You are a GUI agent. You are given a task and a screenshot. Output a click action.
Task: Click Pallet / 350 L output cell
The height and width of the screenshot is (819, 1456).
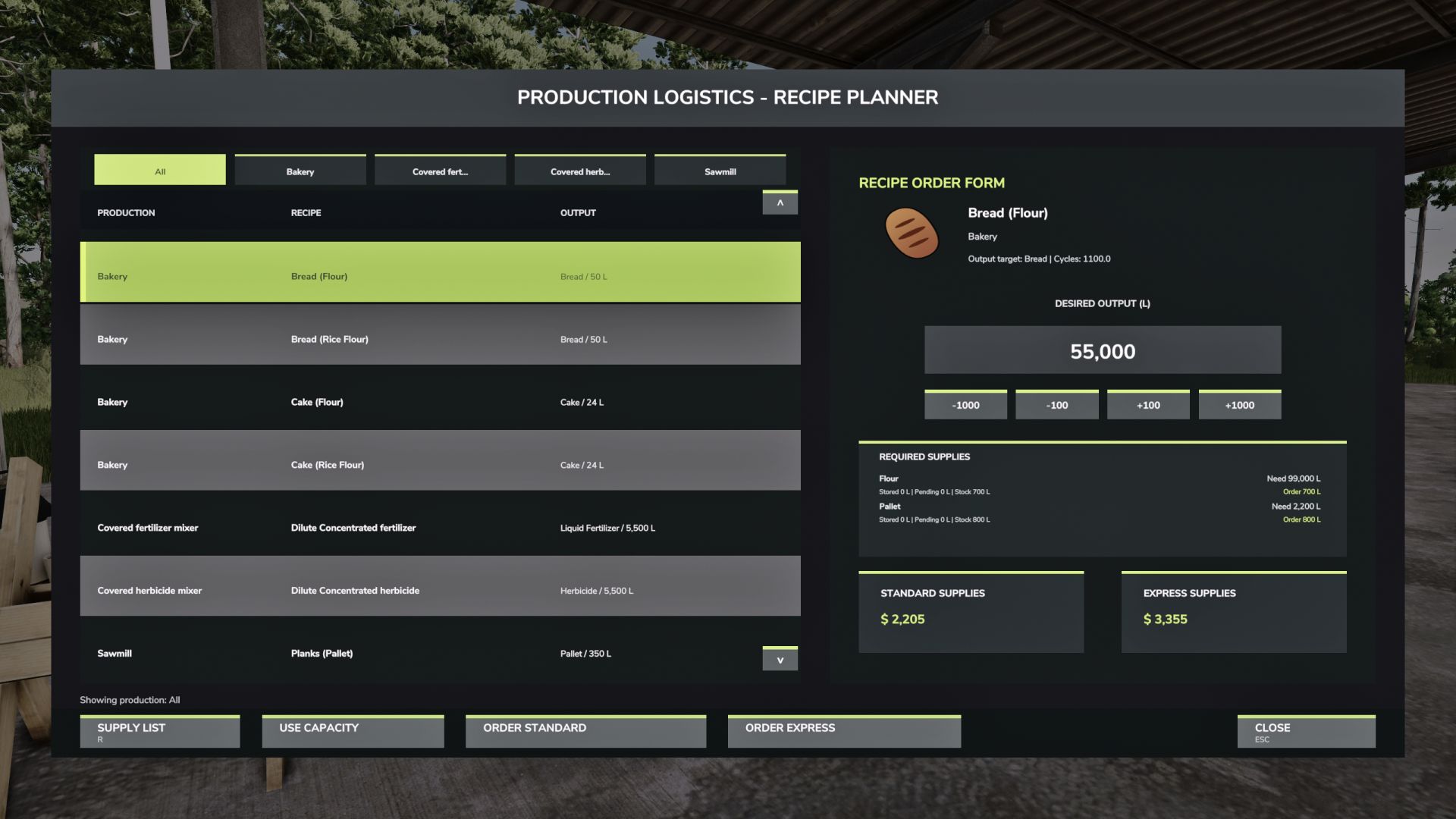click(x=585, y=654)
